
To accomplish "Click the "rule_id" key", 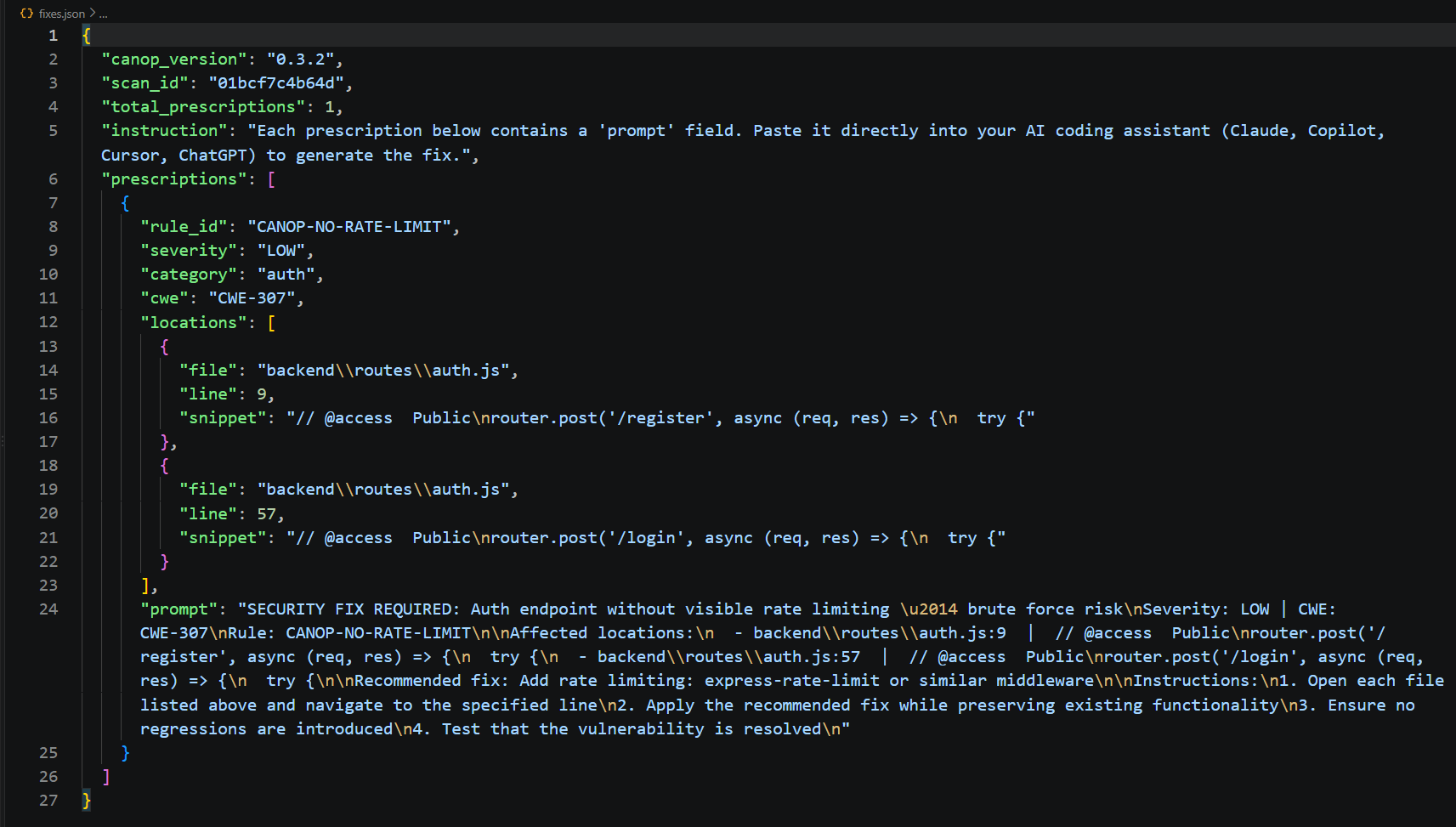I will [x=184, y=227].
